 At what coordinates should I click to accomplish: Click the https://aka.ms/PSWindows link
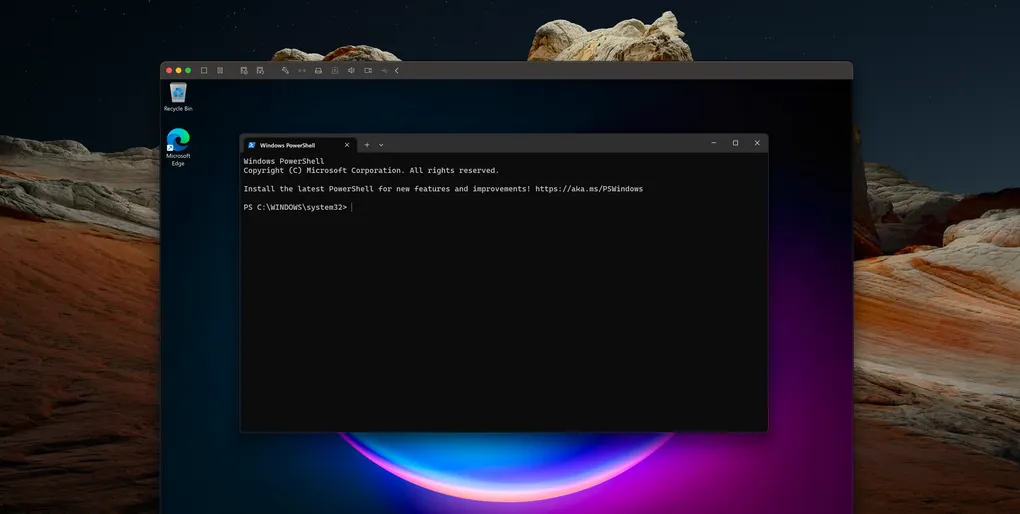[x=589, y=189]
